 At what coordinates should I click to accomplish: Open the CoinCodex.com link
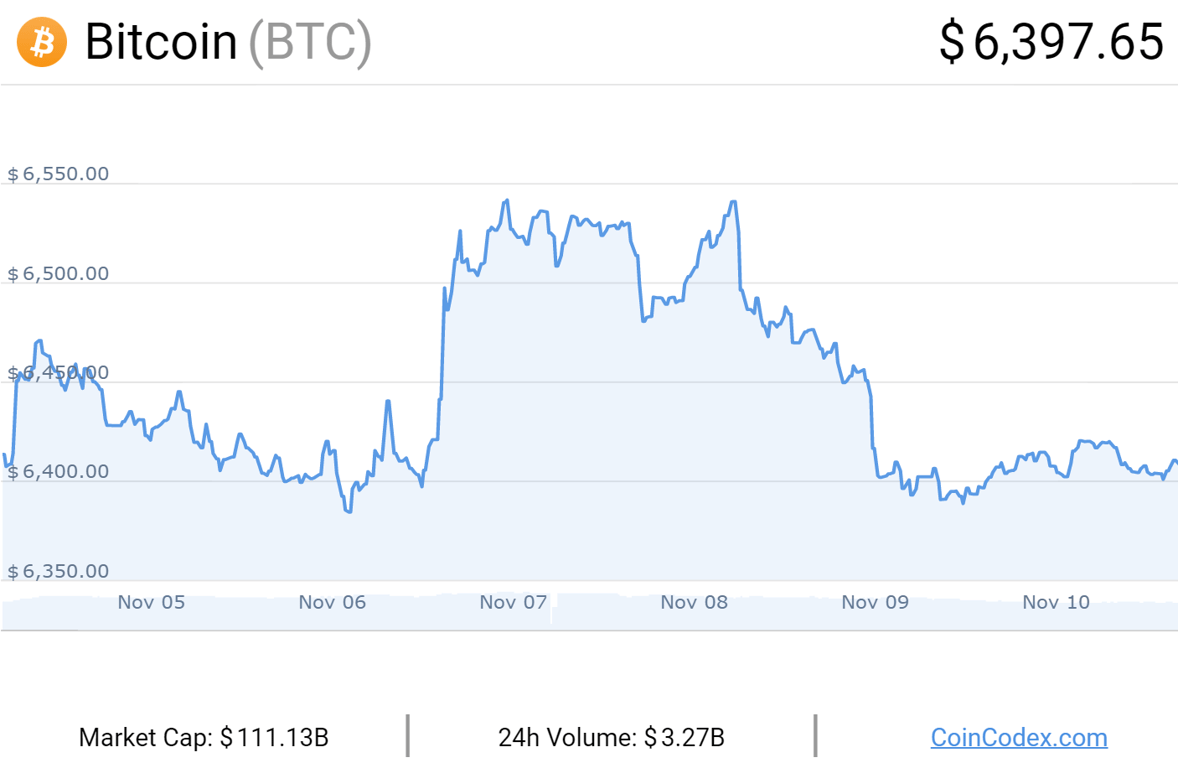(1019, 737)
